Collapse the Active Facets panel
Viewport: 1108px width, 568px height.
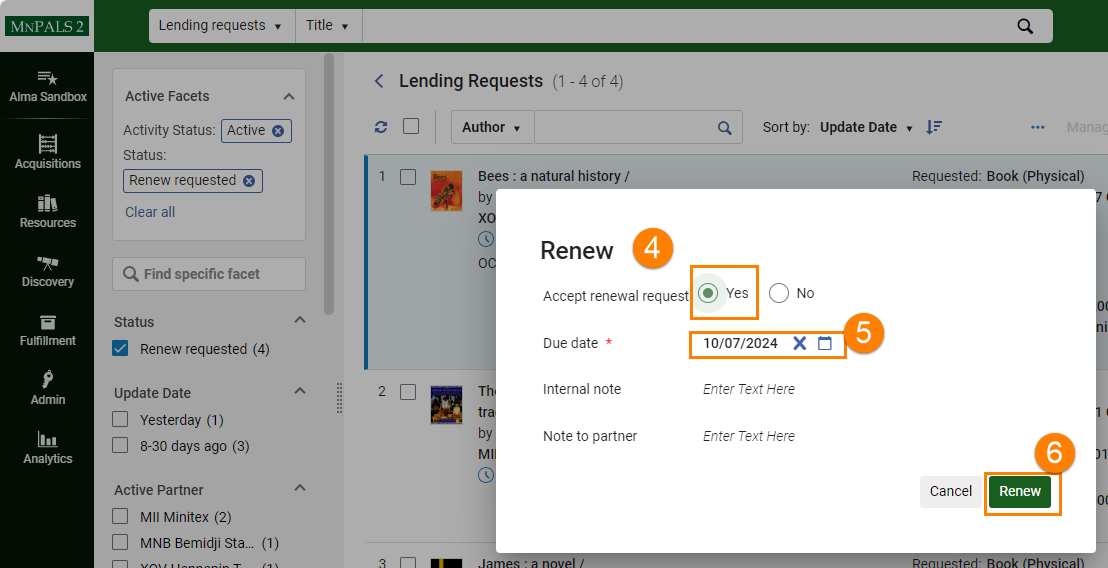288,97
